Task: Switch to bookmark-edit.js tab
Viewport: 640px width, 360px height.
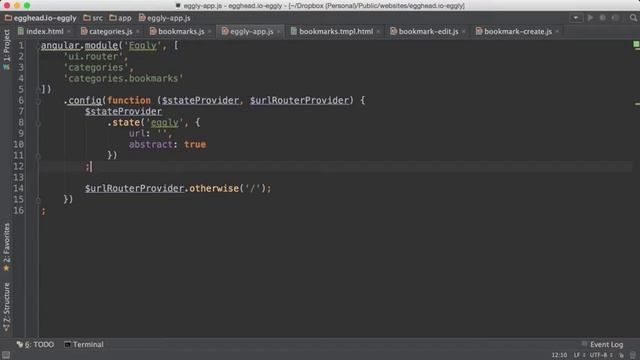Action: 428,31
